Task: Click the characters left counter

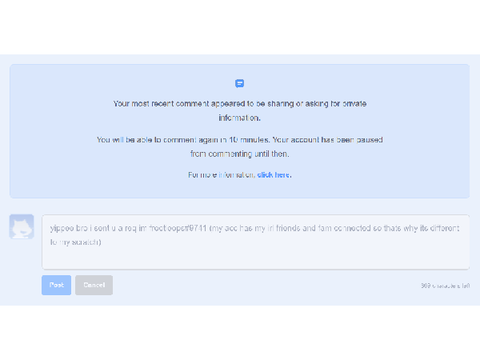Action: pos(445,286)
